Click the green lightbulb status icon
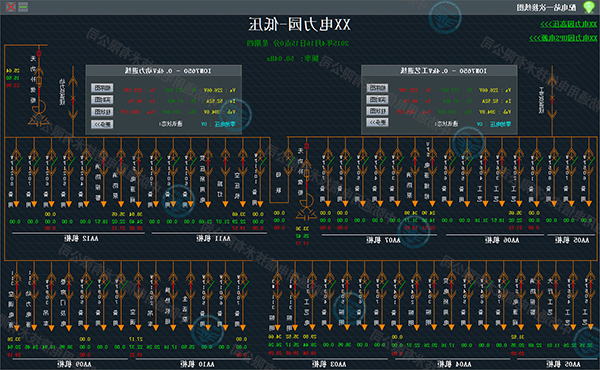Viewport: 600px width, 370px height. [589, 7]
